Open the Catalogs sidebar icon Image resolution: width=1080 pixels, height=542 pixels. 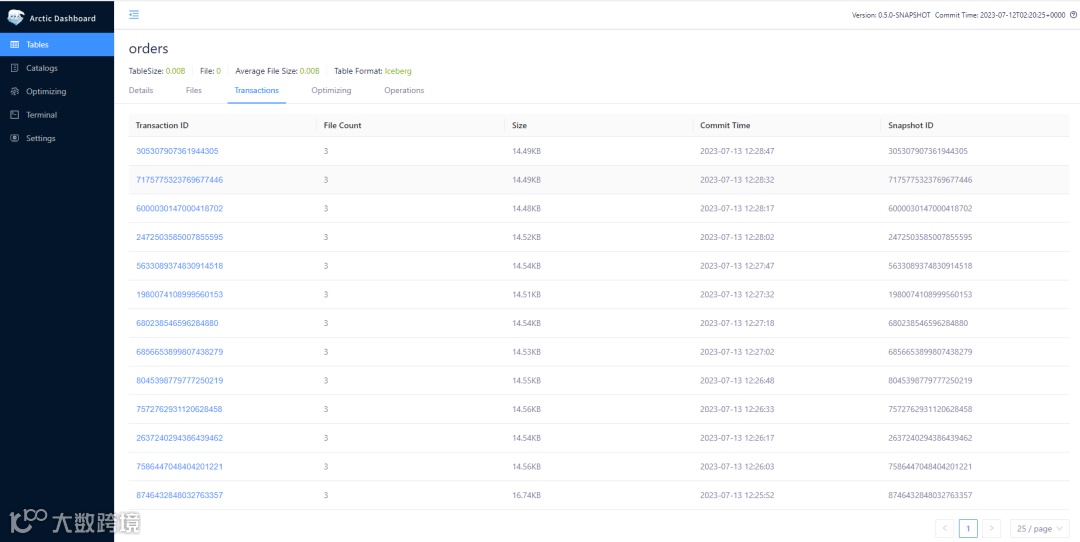(x=14, y=68)
